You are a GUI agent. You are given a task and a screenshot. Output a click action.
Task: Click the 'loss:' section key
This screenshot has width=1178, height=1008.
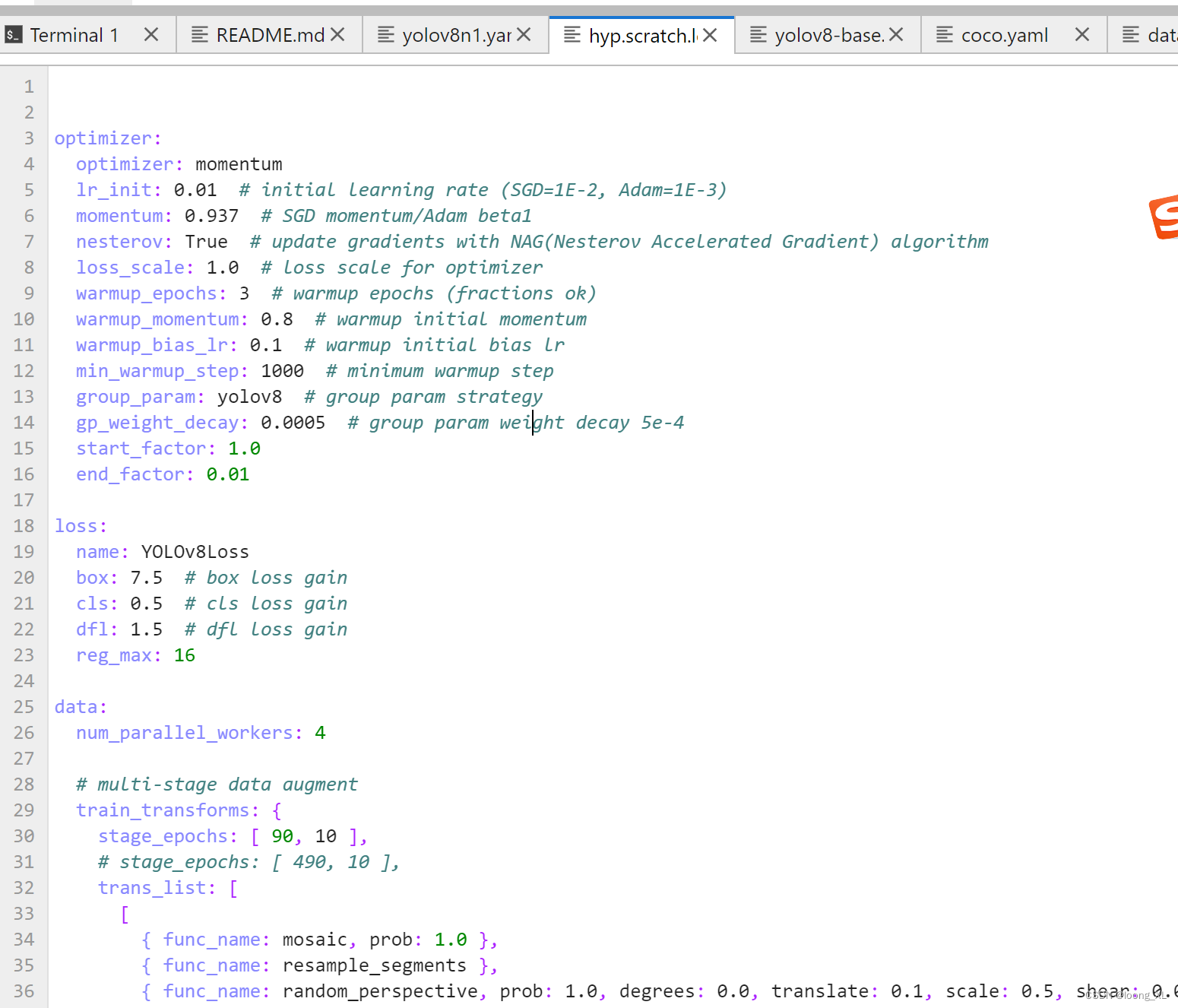[81, 526]
